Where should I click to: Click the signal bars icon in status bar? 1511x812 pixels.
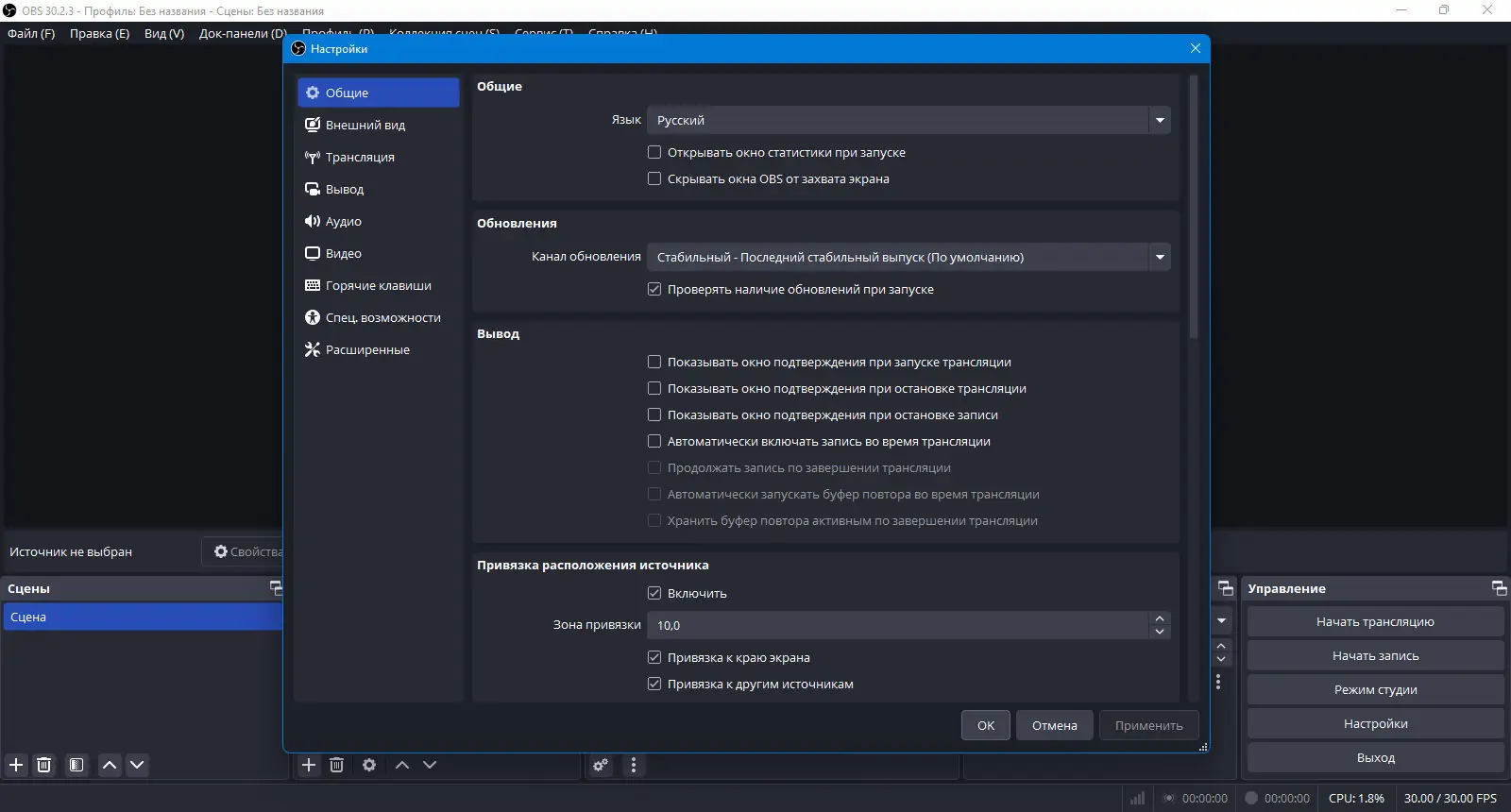[1137, 798]
